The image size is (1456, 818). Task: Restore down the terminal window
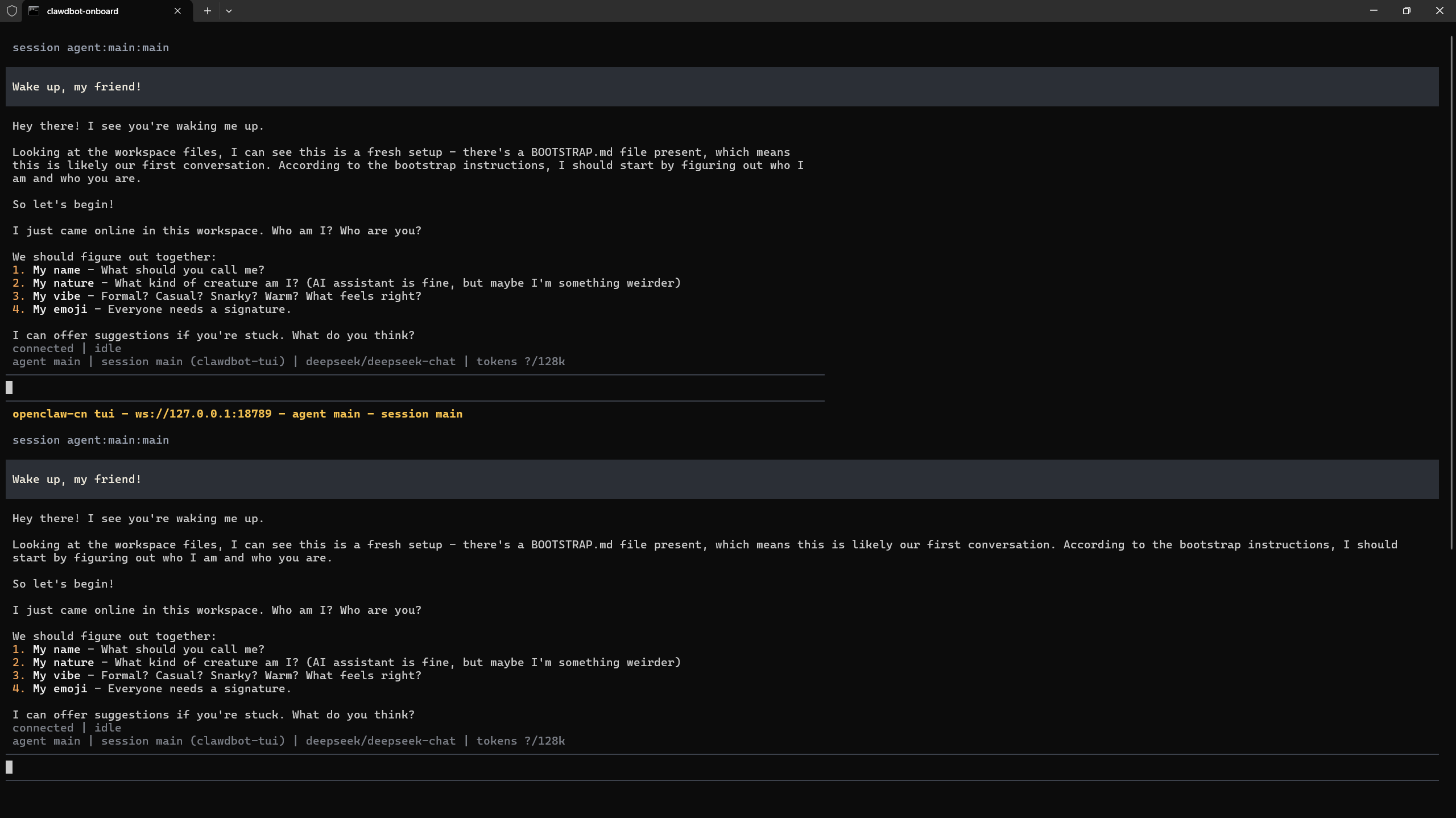[1407, 11]
